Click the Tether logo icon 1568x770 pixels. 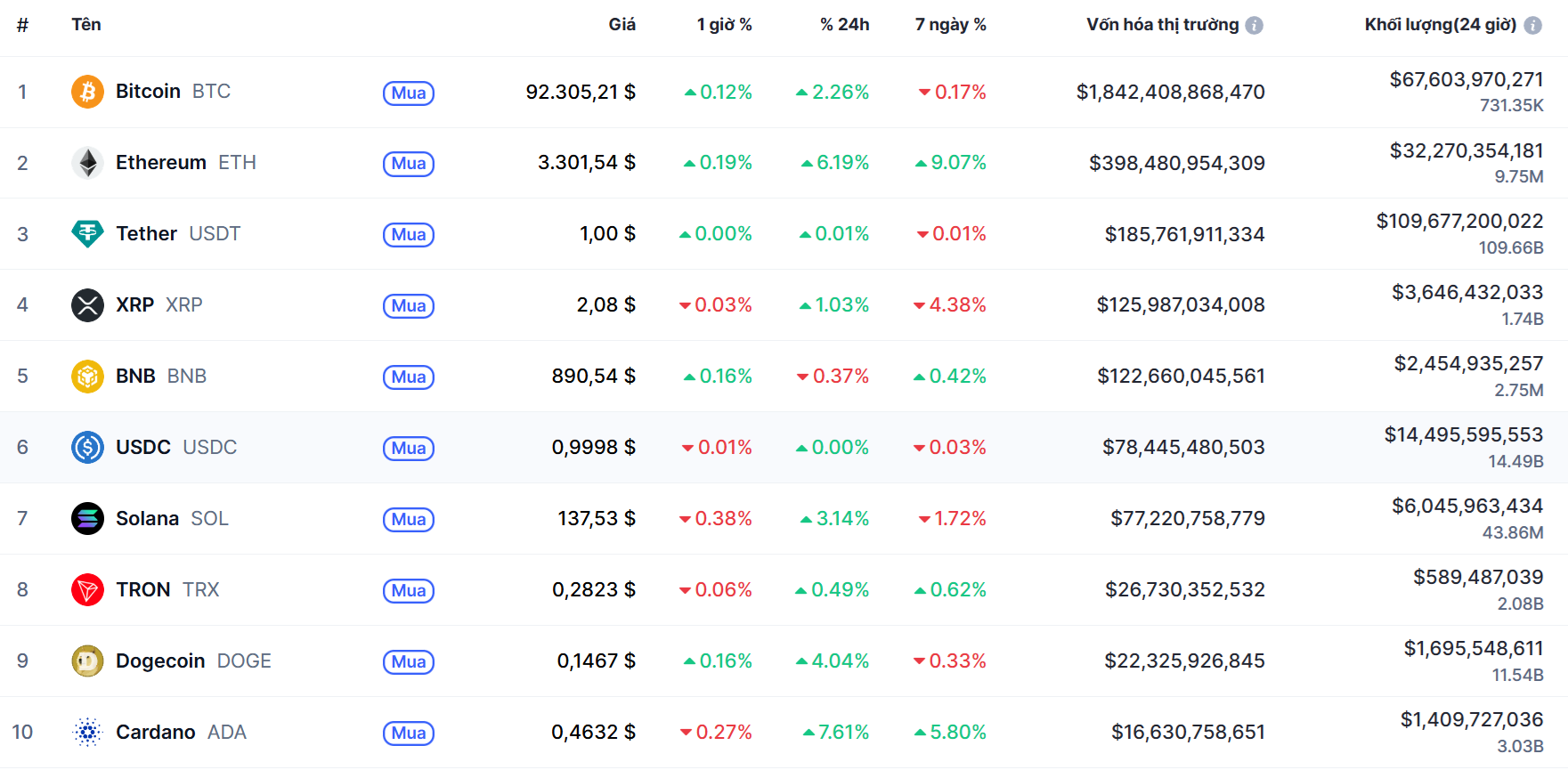coord(87,234)
